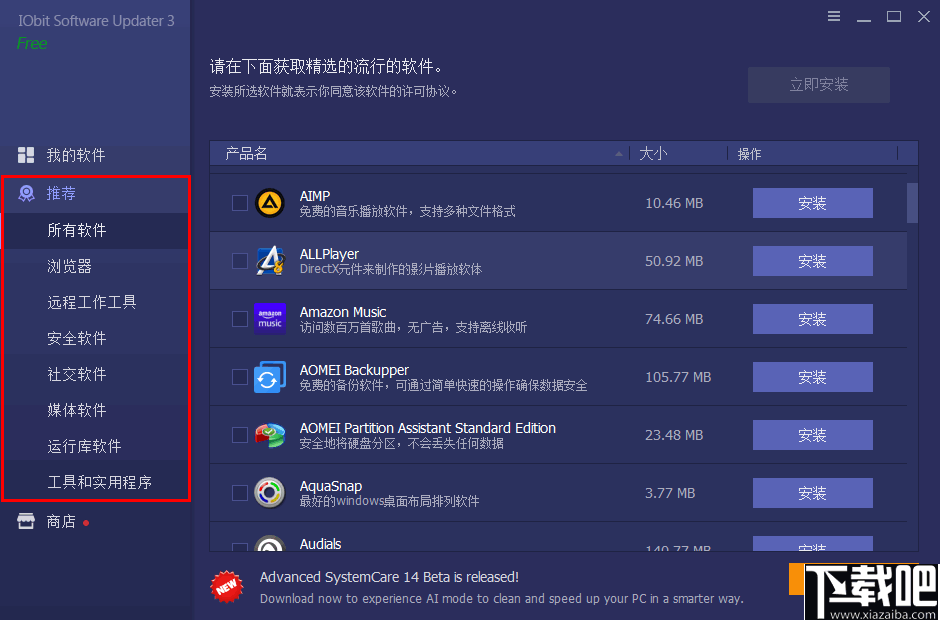Install AOMEI Backupper with 安装 button
The image size is (940, 620).
coord(812,377)
